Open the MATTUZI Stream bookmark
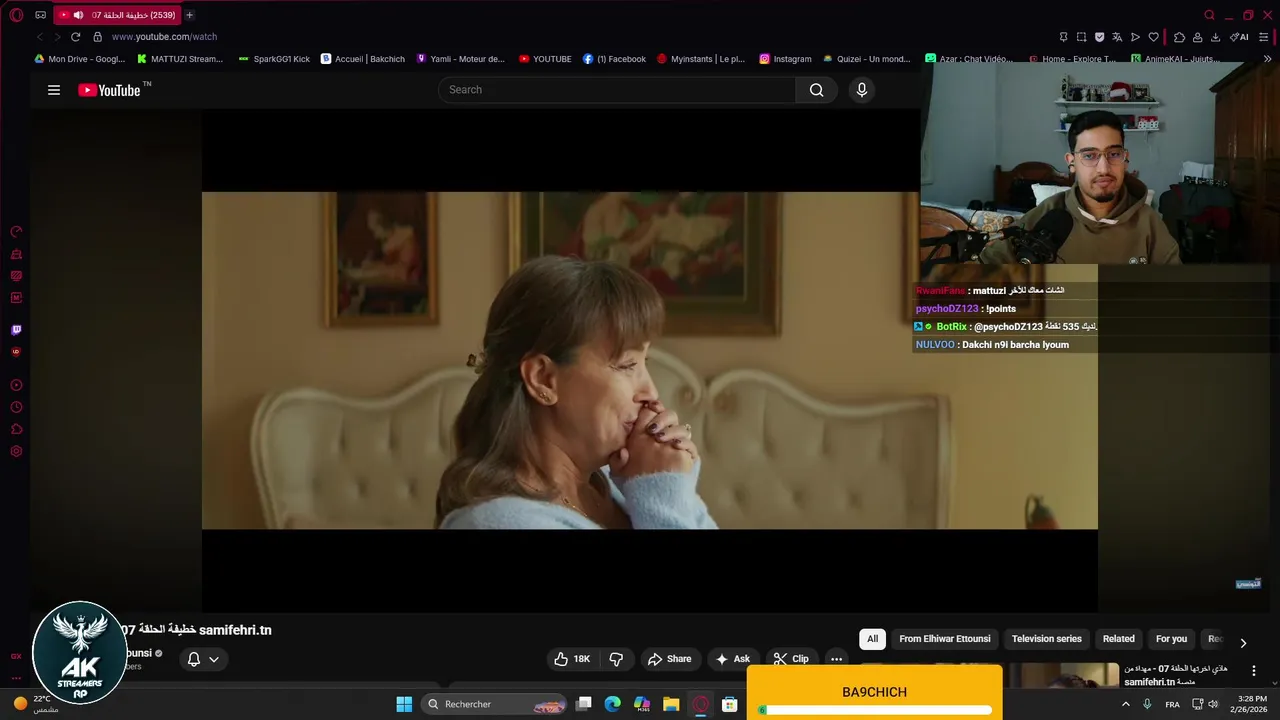Viewport: 1280px width, 720px height. (x=180, y=59)
